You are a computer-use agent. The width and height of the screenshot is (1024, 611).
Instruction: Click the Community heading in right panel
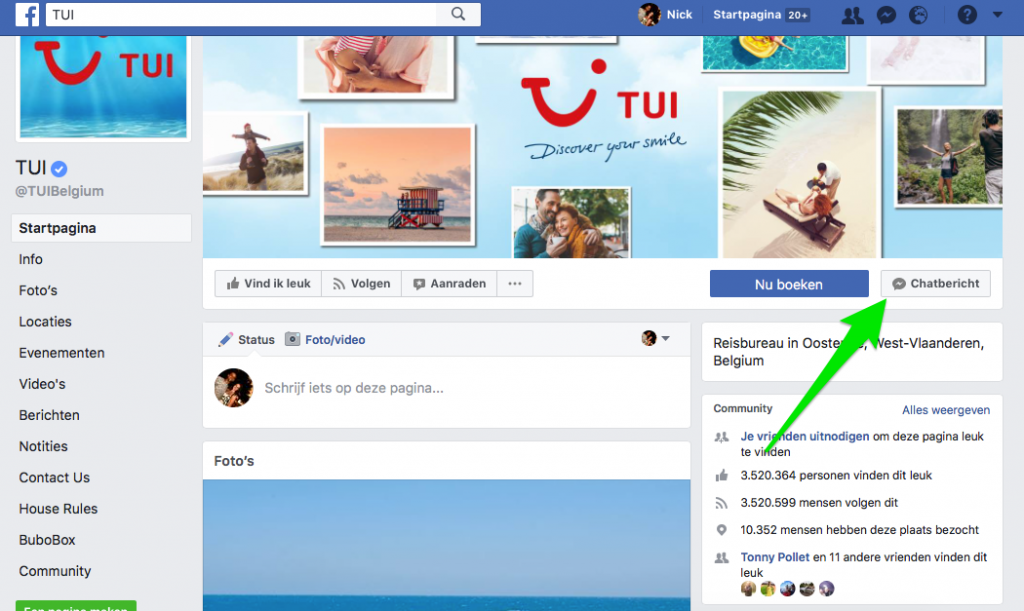point(743,409)
